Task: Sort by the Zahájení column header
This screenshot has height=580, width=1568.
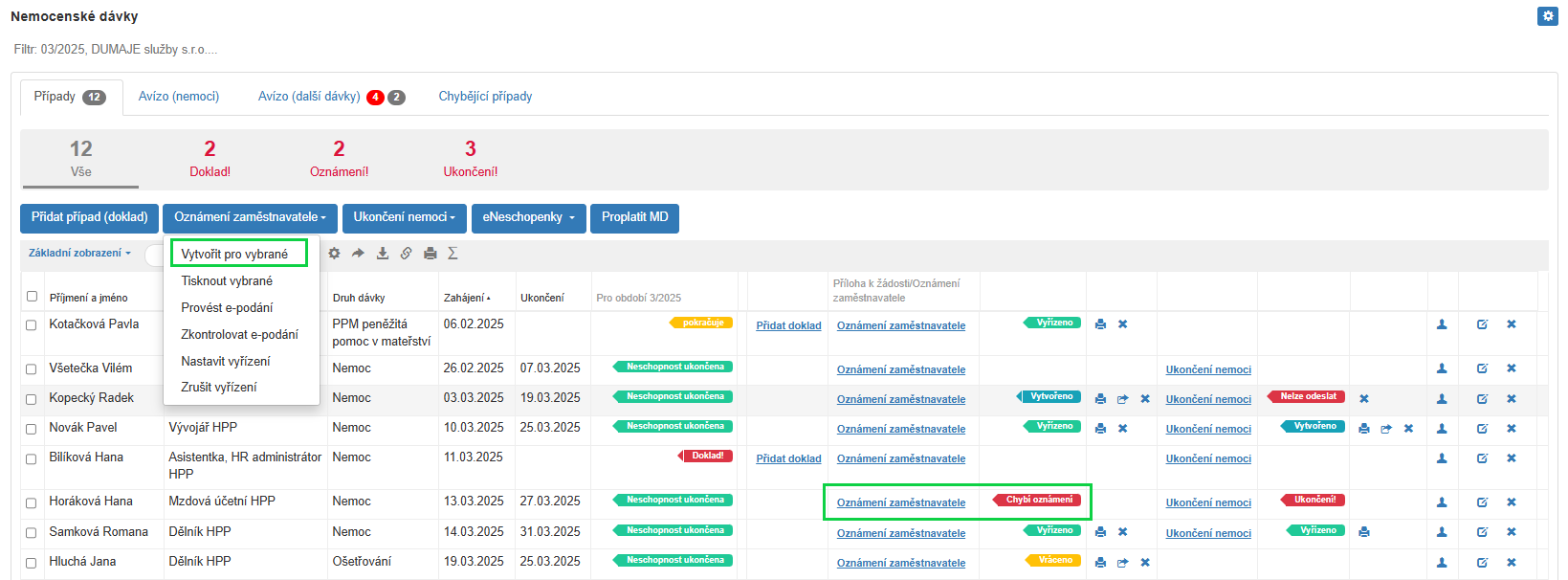Action: (467, 298)
